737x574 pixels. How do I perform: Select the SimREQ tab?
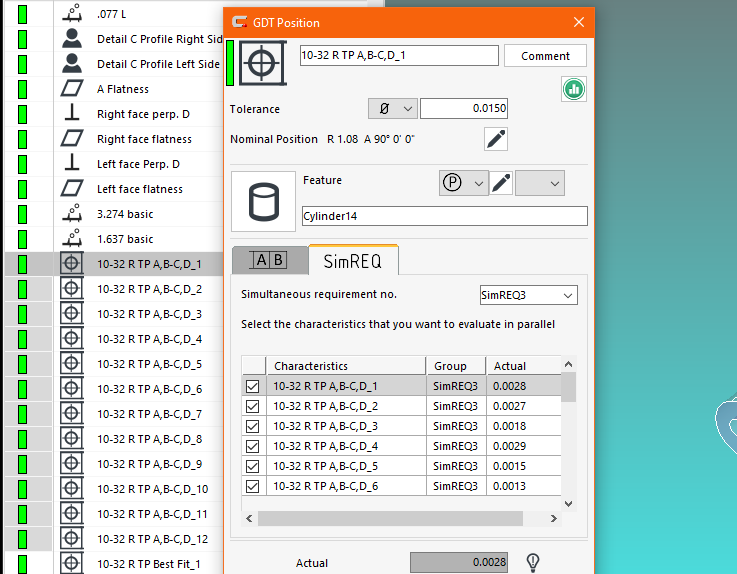point(353,261)
